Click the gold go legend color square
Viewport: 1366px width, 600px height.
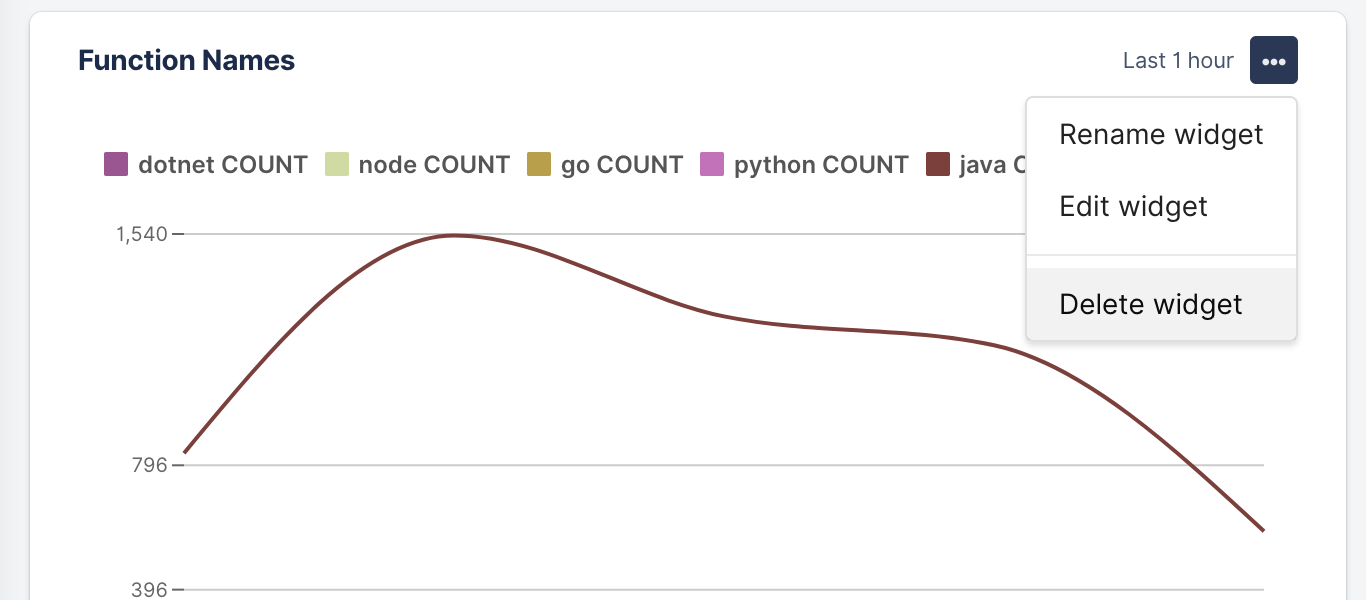[539, 164]
